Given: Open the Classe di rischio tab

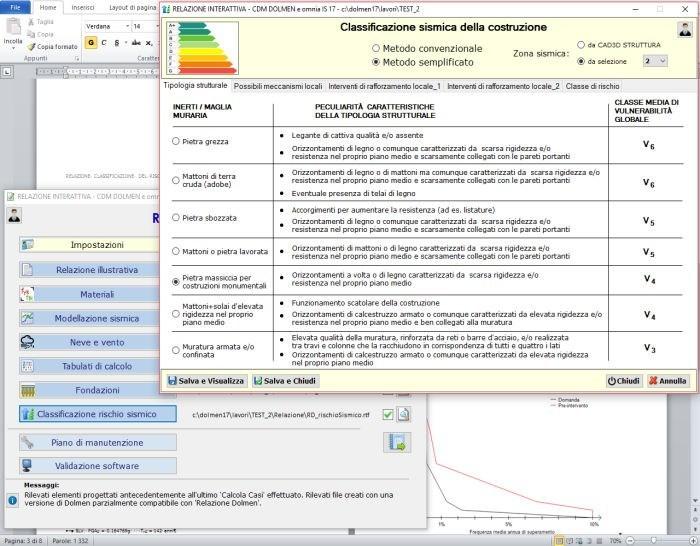Looking at the screenshot, I should point(592,86).
